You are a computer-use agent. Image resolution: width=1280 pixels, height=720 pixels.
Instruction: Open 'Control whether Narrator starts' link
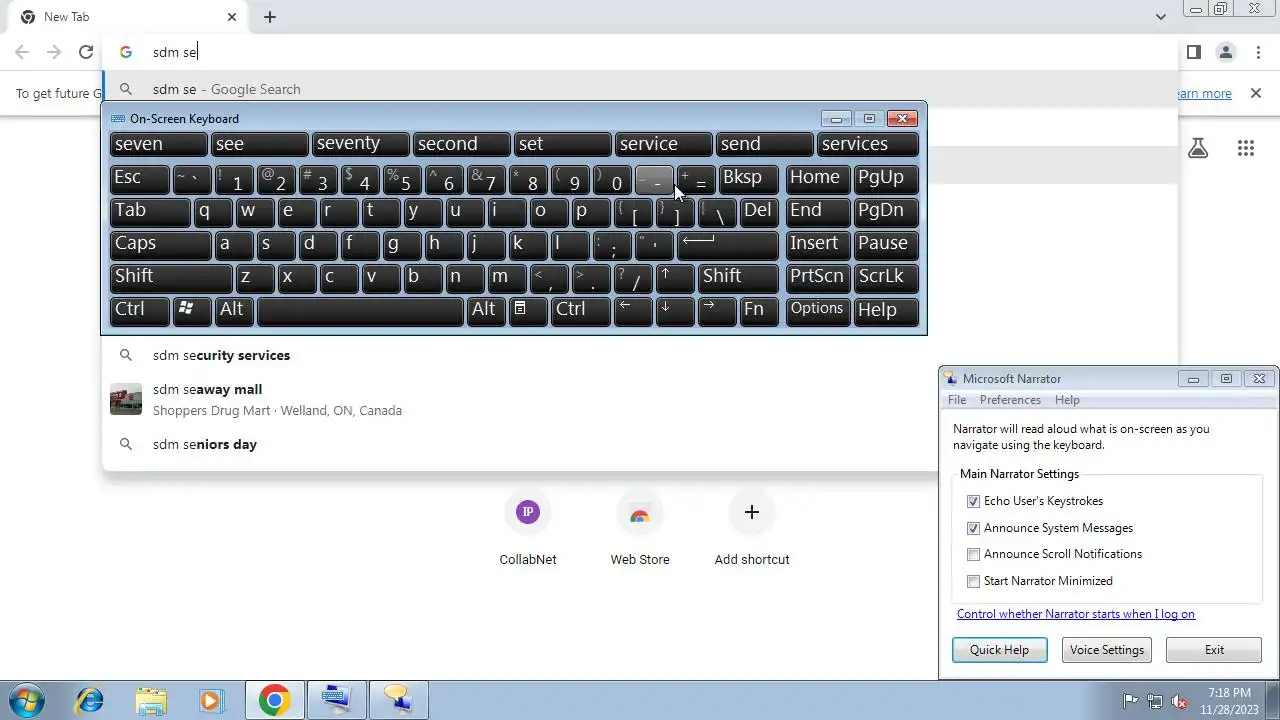tap(1076, 614)
